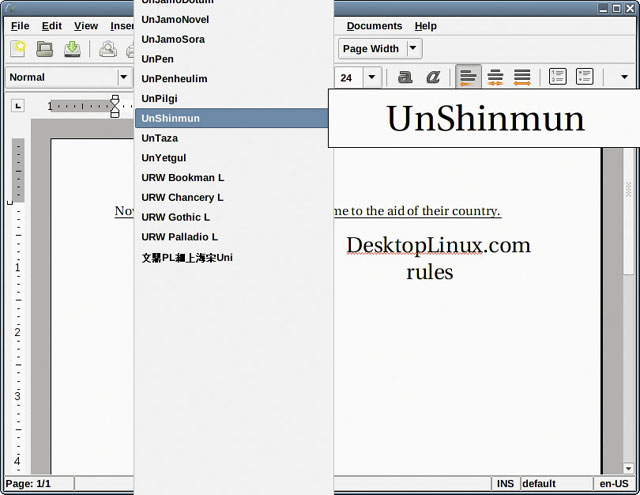640x495 pixels.
Task: Click the vertical scrollbar down arrow
Action: tap(628, 468)
